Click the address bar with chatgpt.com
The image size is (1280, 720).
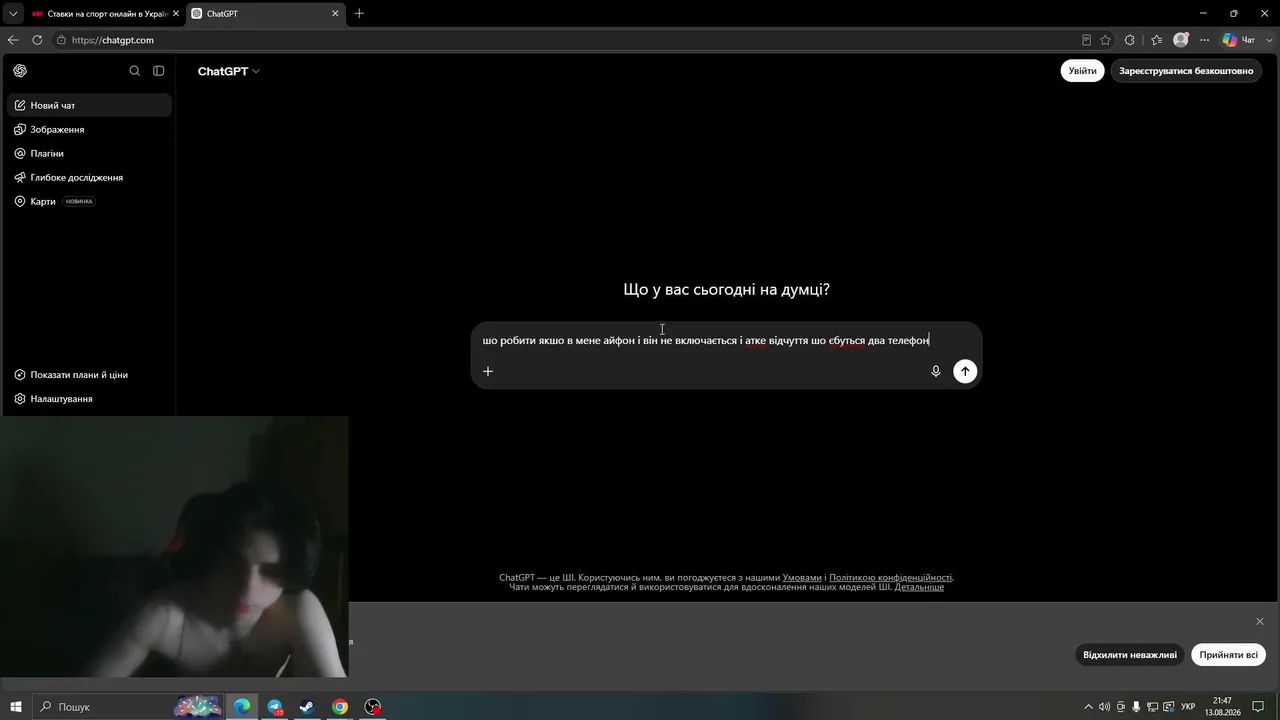click(570, 40)
